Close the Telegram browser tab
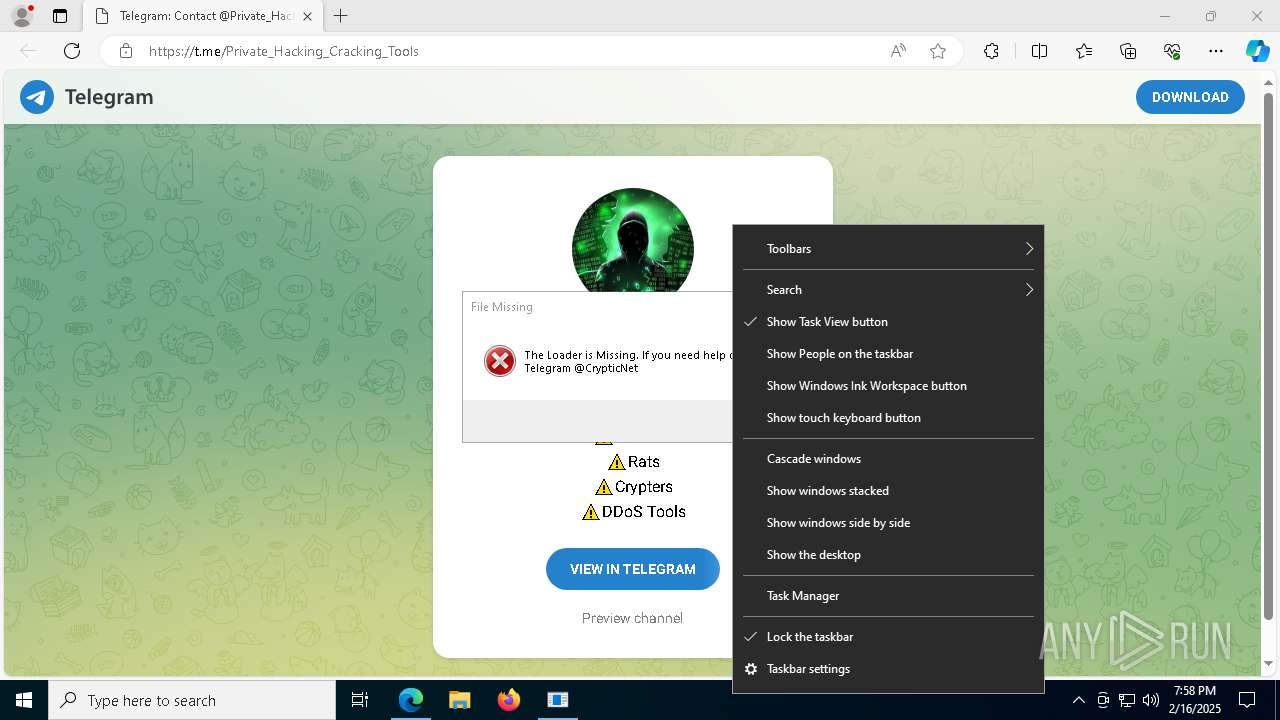 pos(307,16)
